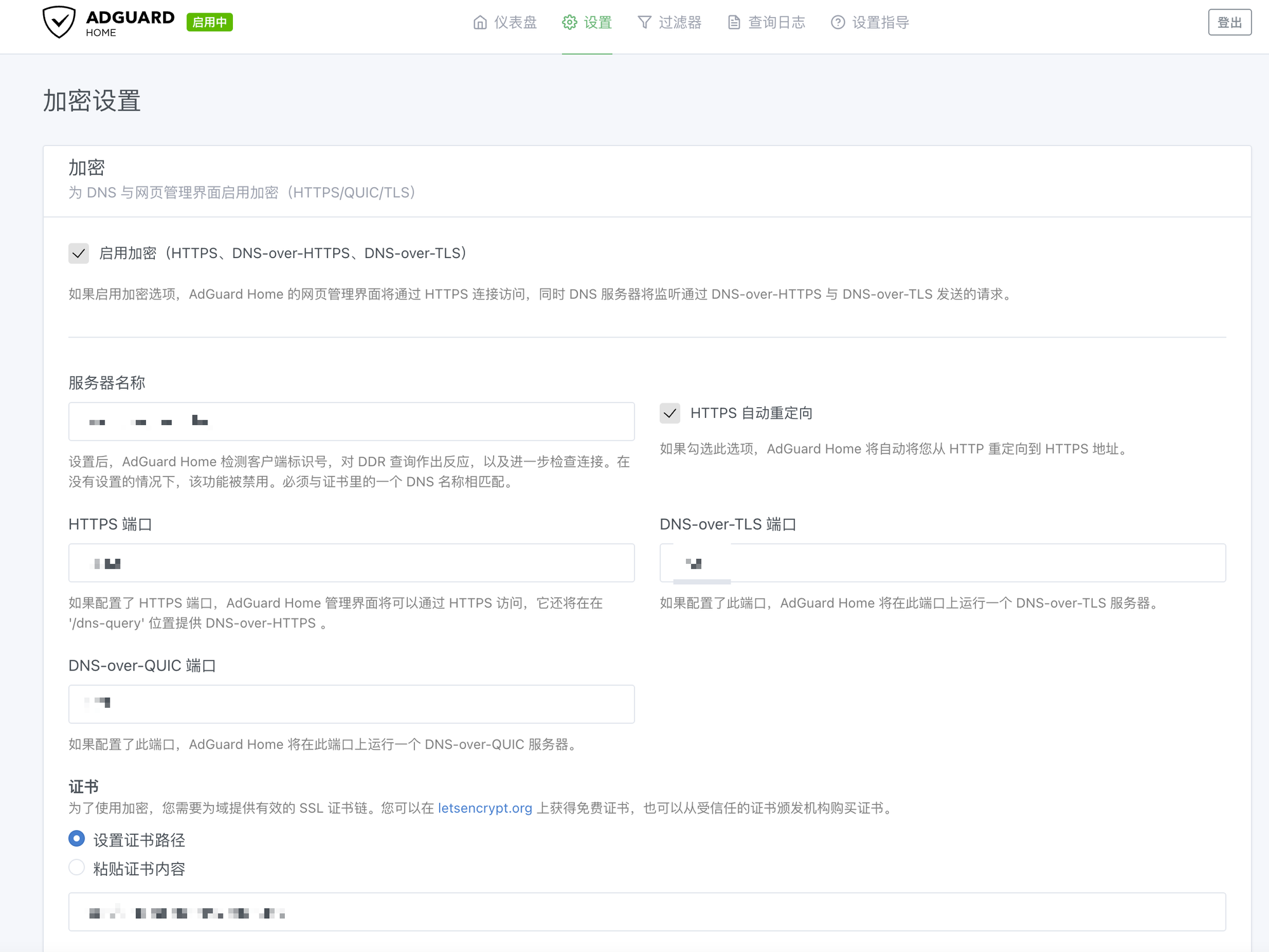The image size is (1269, 952).
Task: Click the 登出 logout button
Action: 1230,22
